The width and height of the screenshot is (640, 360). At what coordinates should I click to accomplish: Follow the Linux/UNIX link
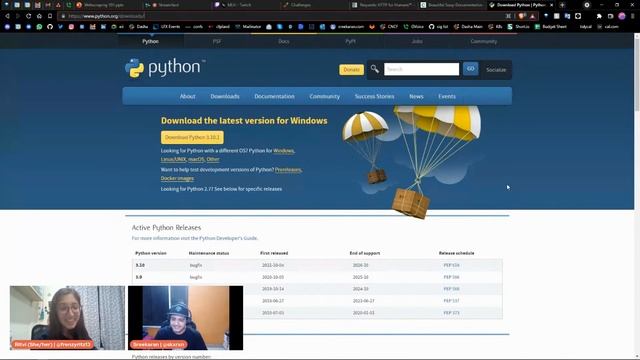click(x=173, y=159)
